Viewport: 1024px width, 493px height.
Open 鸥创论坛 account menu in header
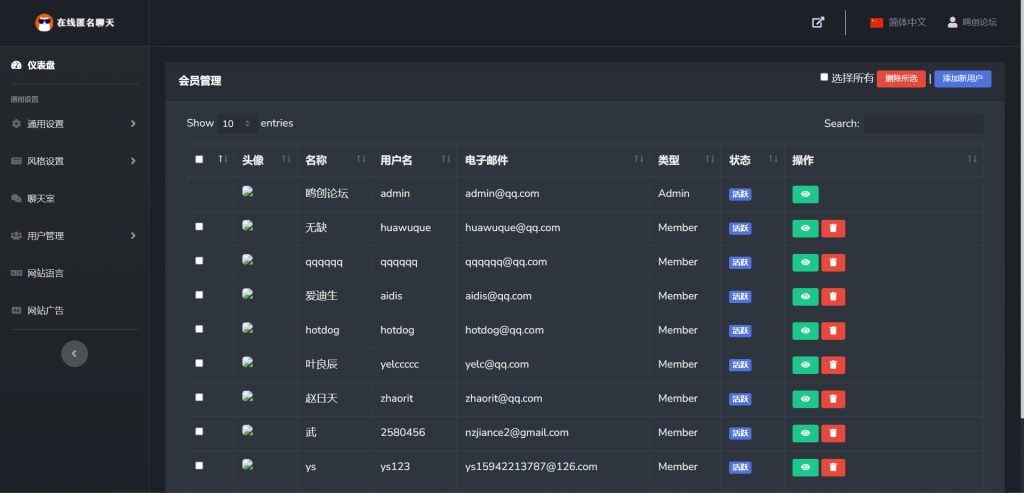tap(972, 22)
